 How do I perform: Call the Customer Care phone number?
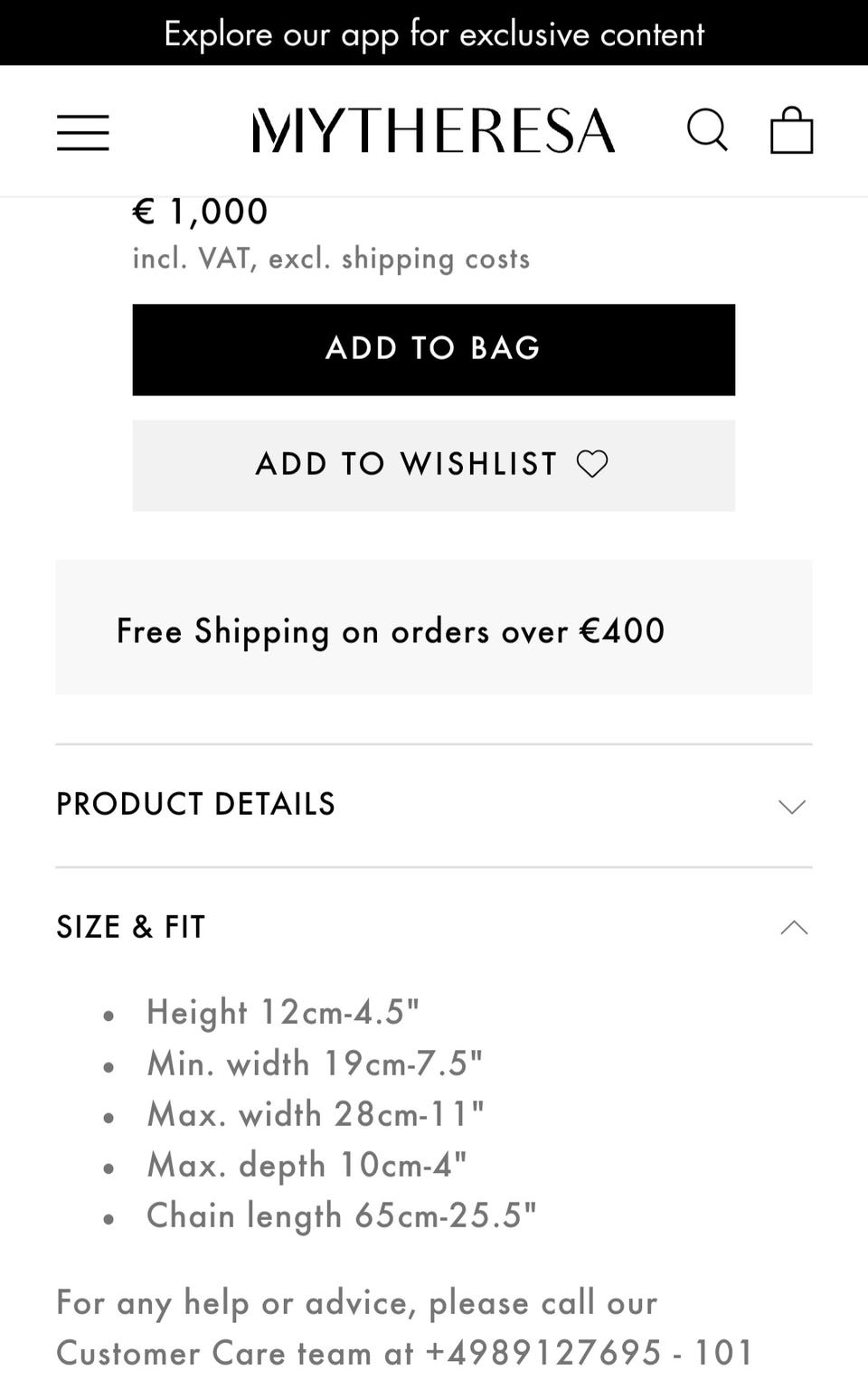coord(590,1353)
